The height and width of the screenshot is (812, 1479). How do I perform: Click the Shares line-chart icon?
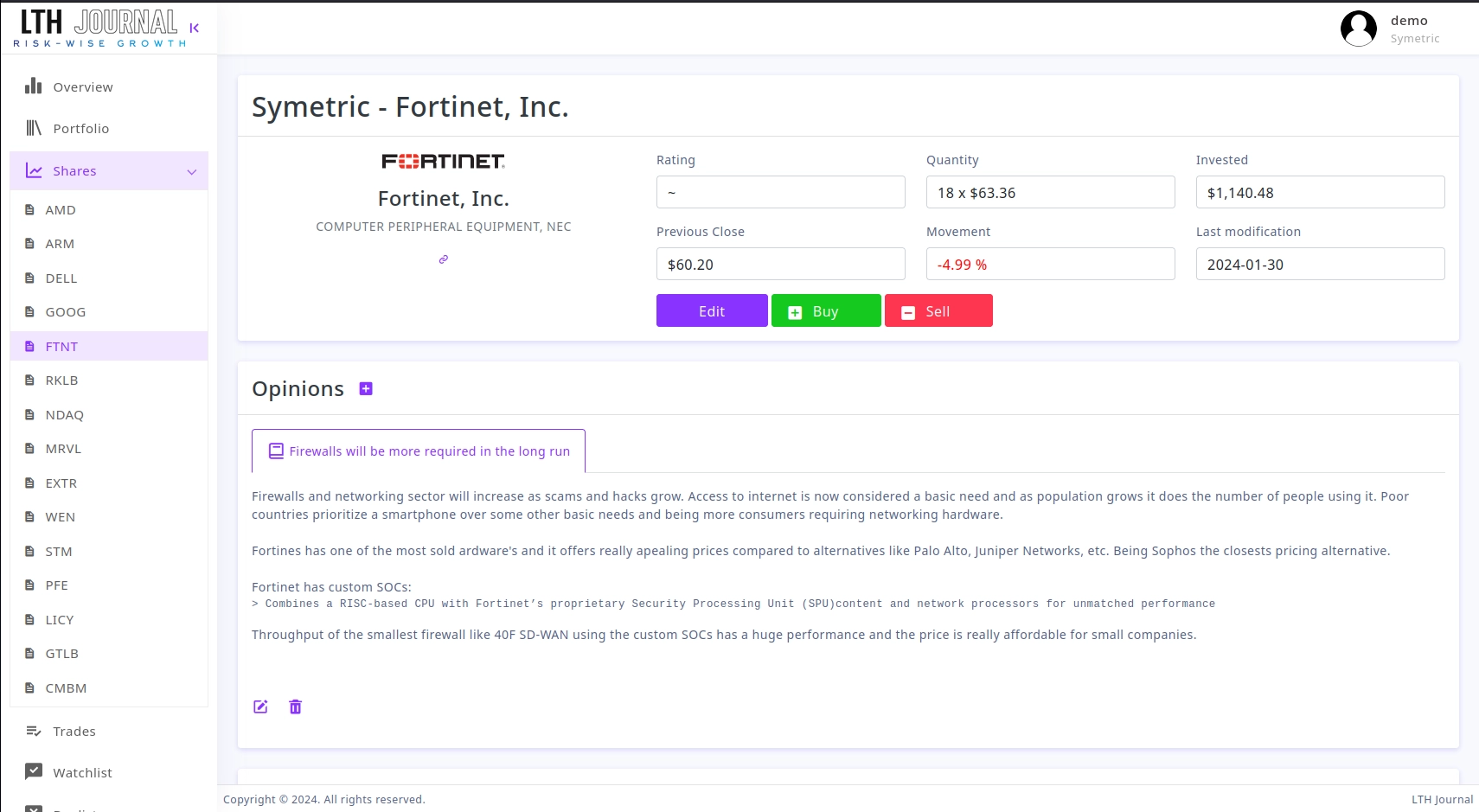coord(34,170)
